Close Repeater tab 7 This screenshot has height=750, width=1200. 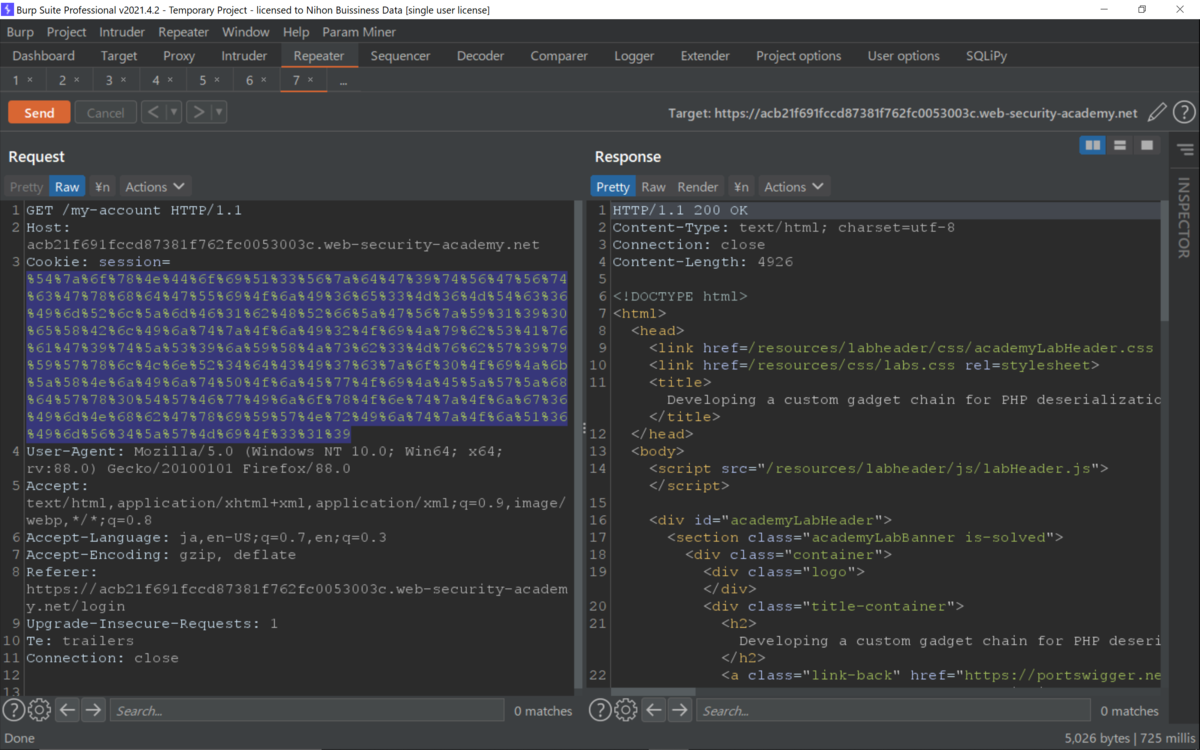(310, 80)
